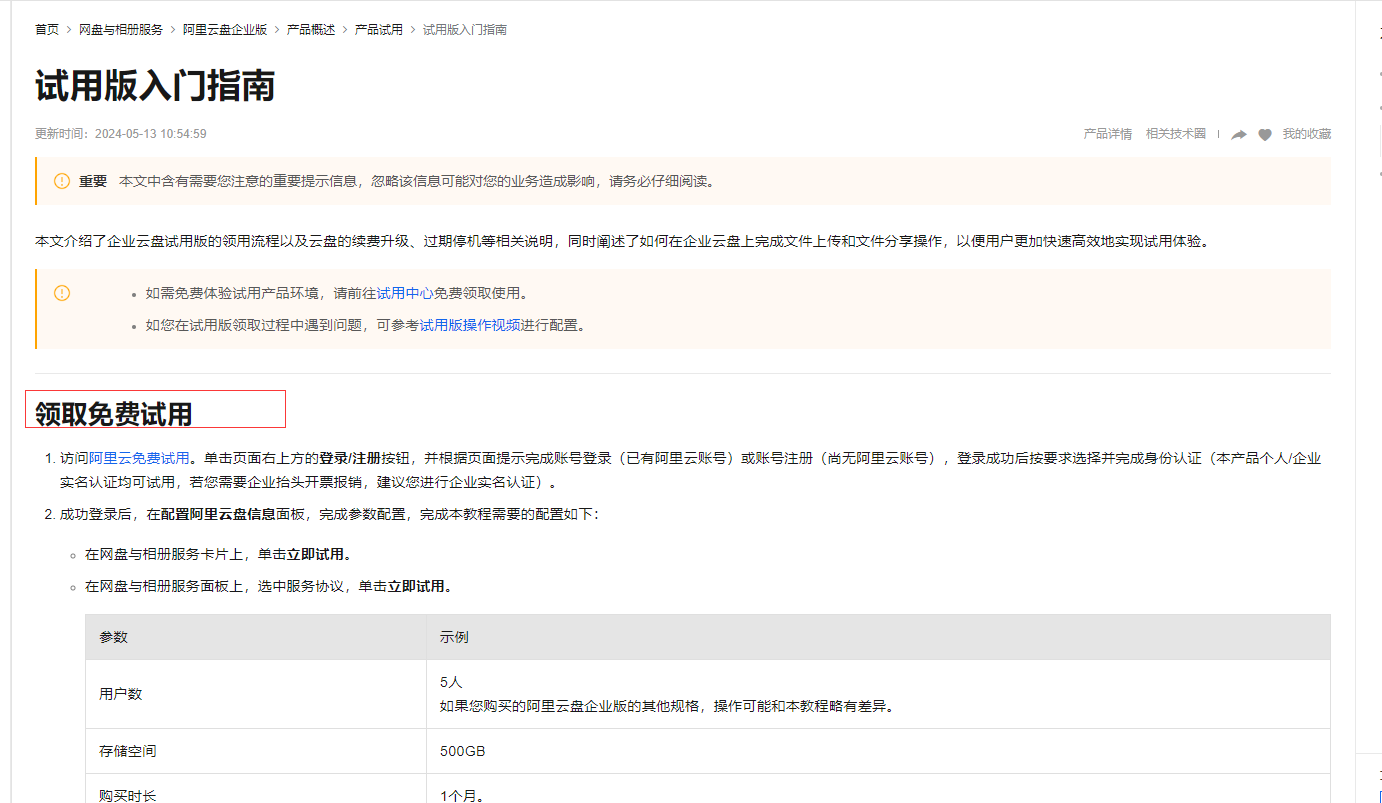Viewport: 1382px width, 803px height.
Task: Click the 领取免费试用 section heading
Action: (x=114, y=414)
